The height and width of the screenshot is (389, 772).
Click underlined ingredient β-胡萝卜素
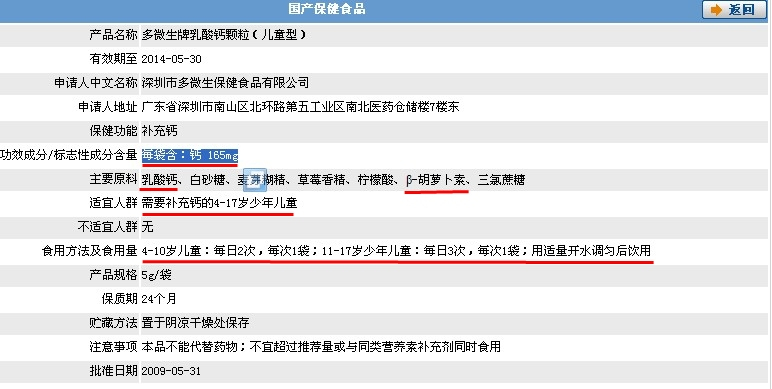point(436,180)
